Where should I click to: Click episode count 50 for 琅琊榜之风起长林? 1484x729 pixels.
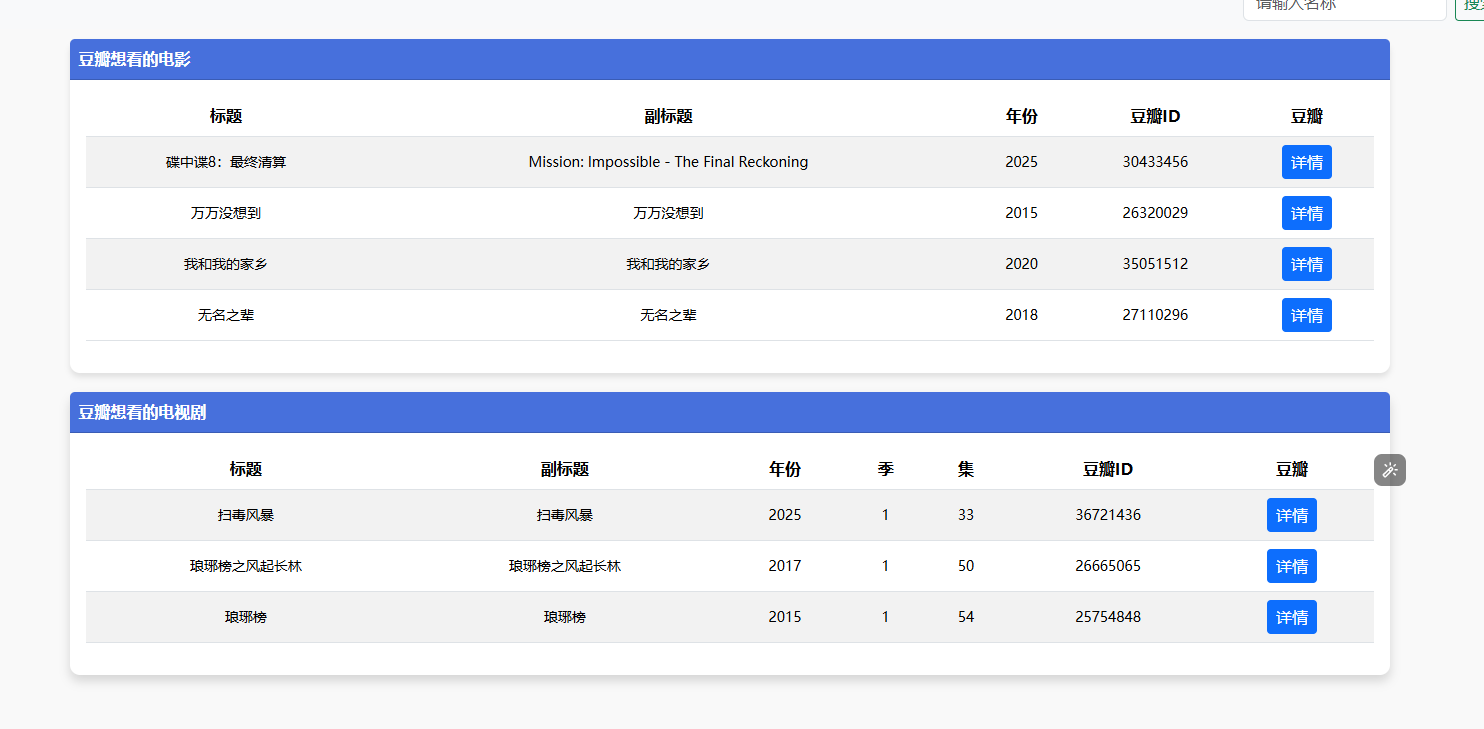(965, 566)
